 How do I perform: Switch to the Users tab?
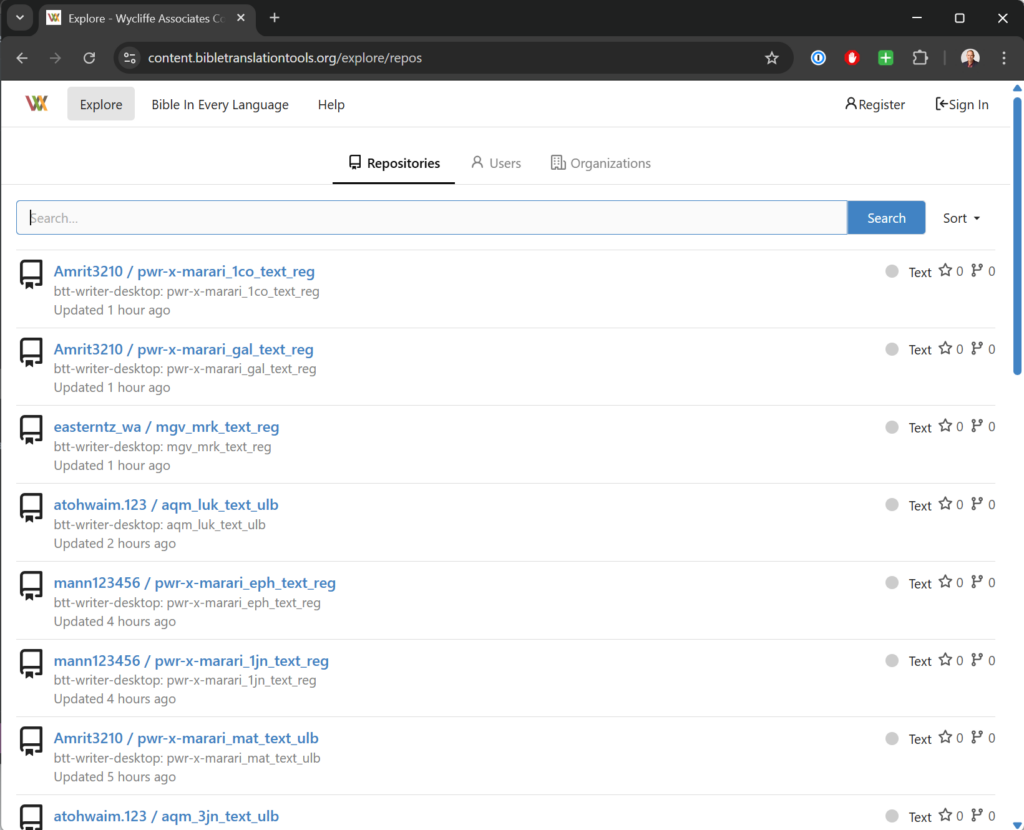click(496, 163)
